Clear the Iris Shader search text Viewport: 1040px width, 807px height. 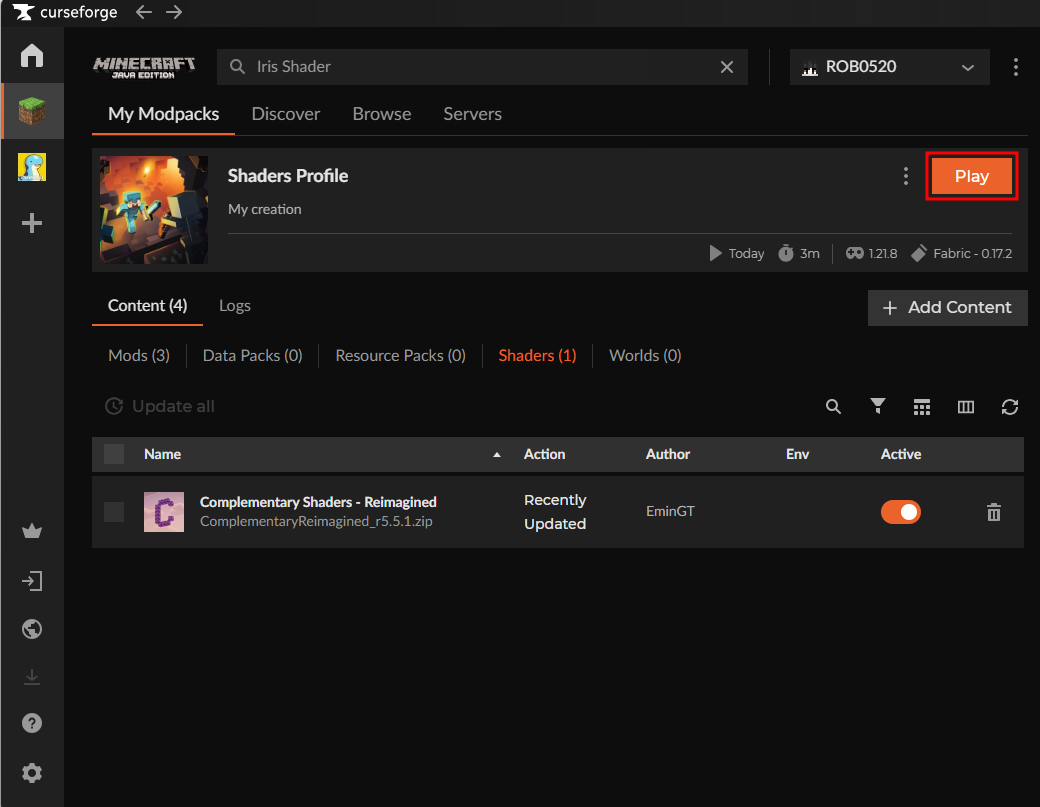click(727, 67)
